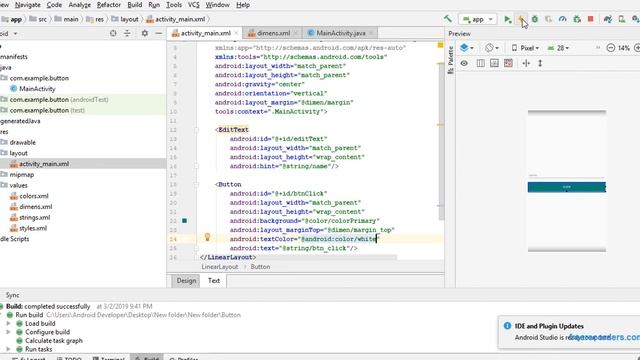Open the Android project view dropdown

[8, 33]
